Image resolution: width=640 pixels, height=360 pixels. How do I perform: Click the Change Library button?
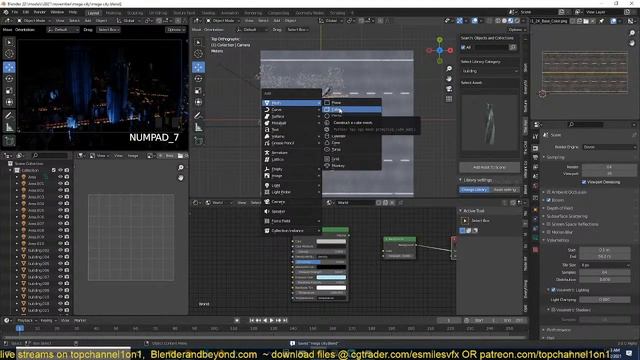click(x=474, y=190)
